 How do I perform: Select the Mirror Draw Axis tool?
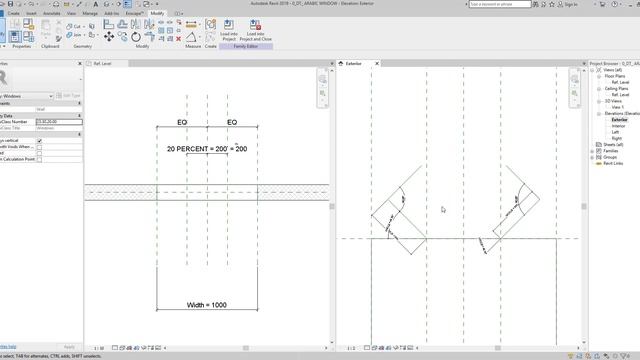(x=149, y=24)
